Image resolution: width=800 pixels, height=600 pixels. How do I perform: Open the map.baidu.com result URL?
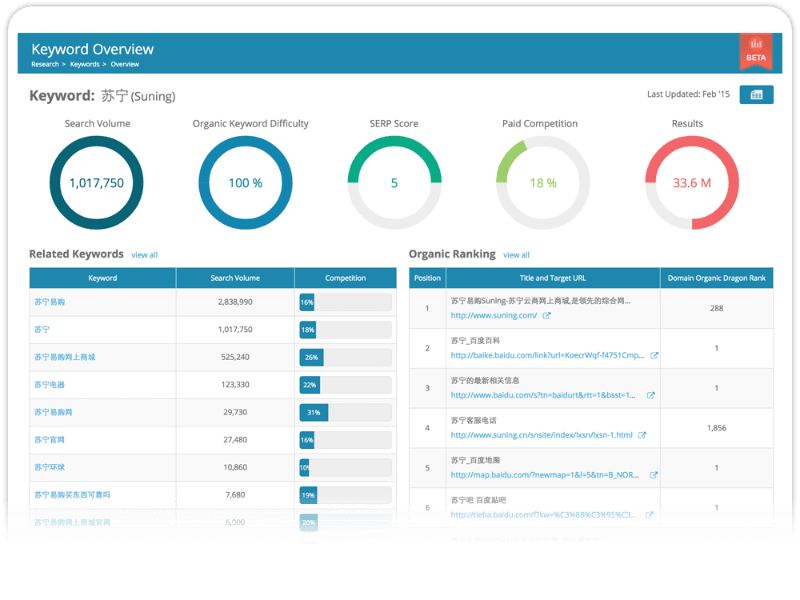pos(544,474)
